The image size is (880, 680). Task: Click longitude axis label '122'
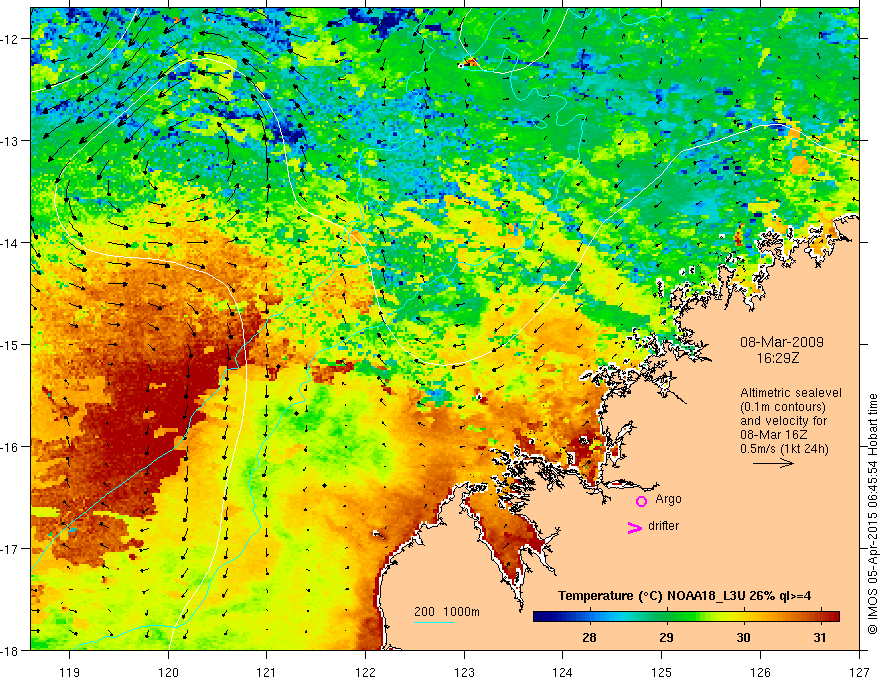pyautogui.click(x=365, y=672)
